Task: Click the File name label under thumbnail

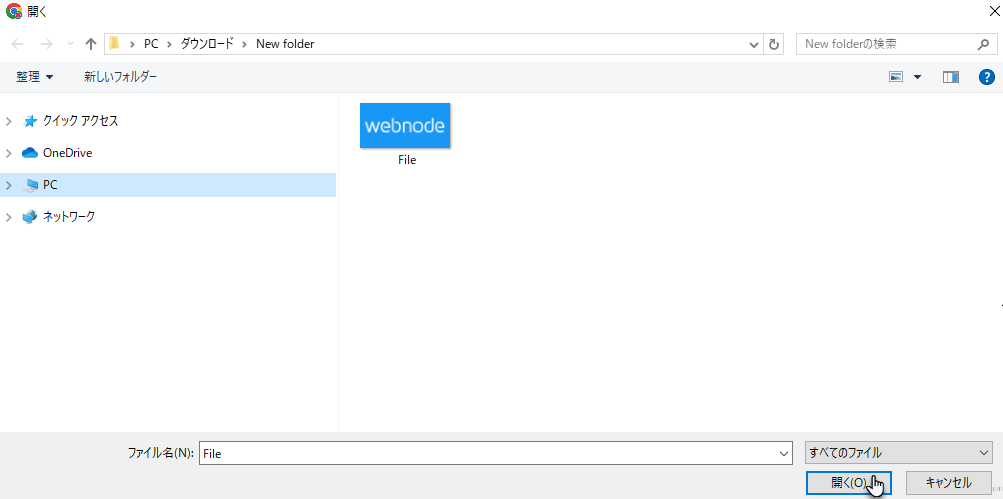Action: click(x=407, y=160)
